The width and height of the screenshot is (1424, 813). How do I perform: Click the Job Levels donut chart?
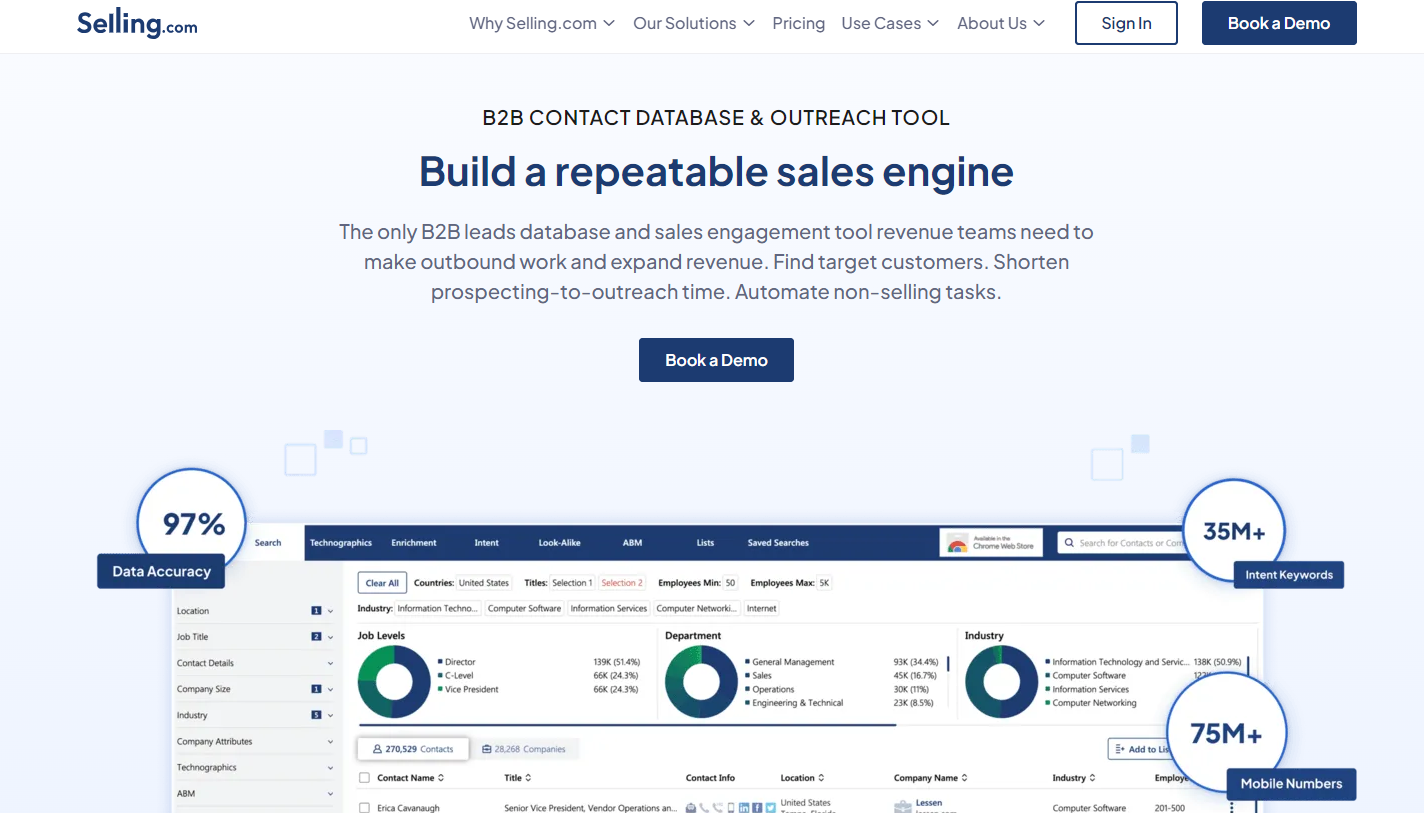[394, 682]
